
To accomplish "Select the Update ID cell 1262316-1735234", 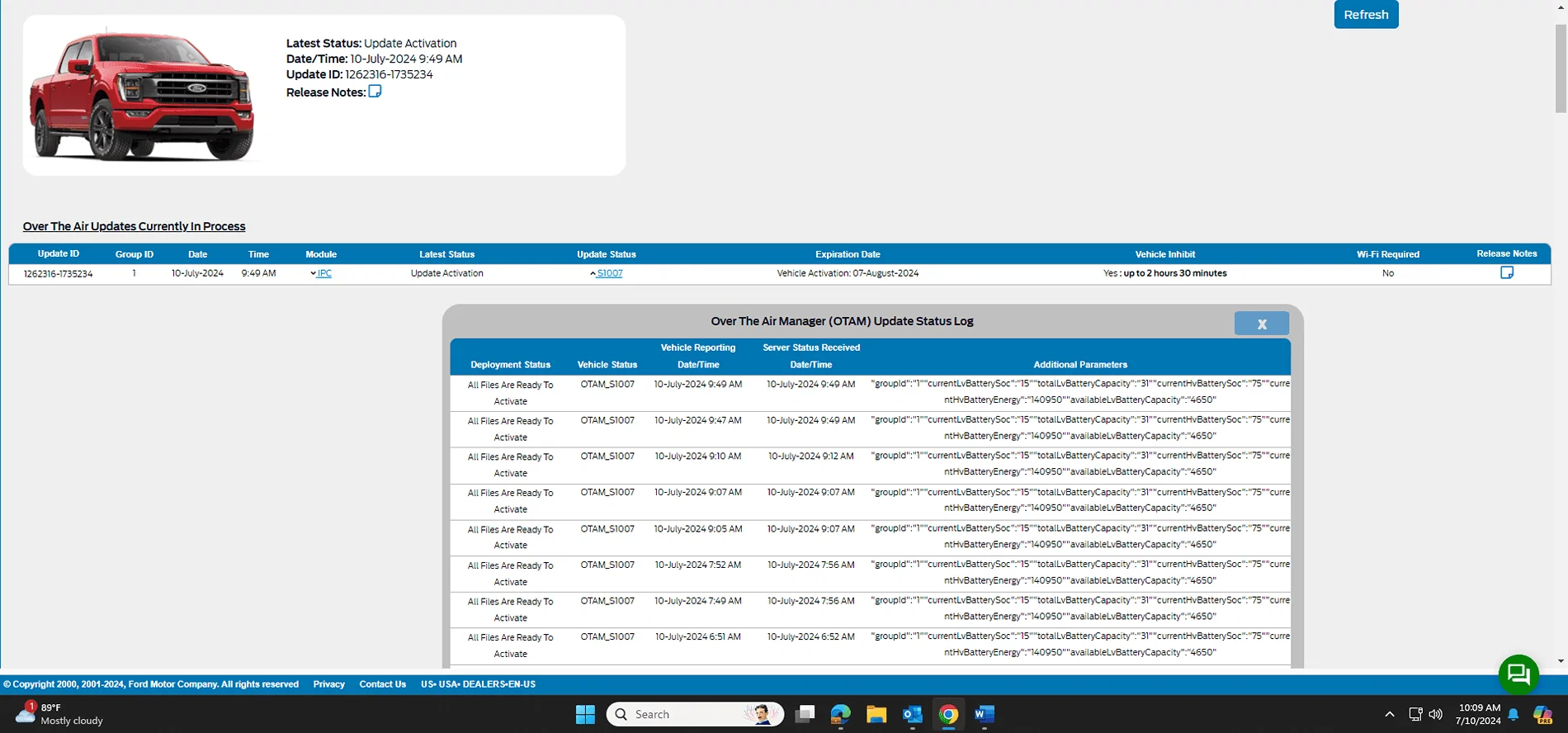I will [x=58, y=273].
